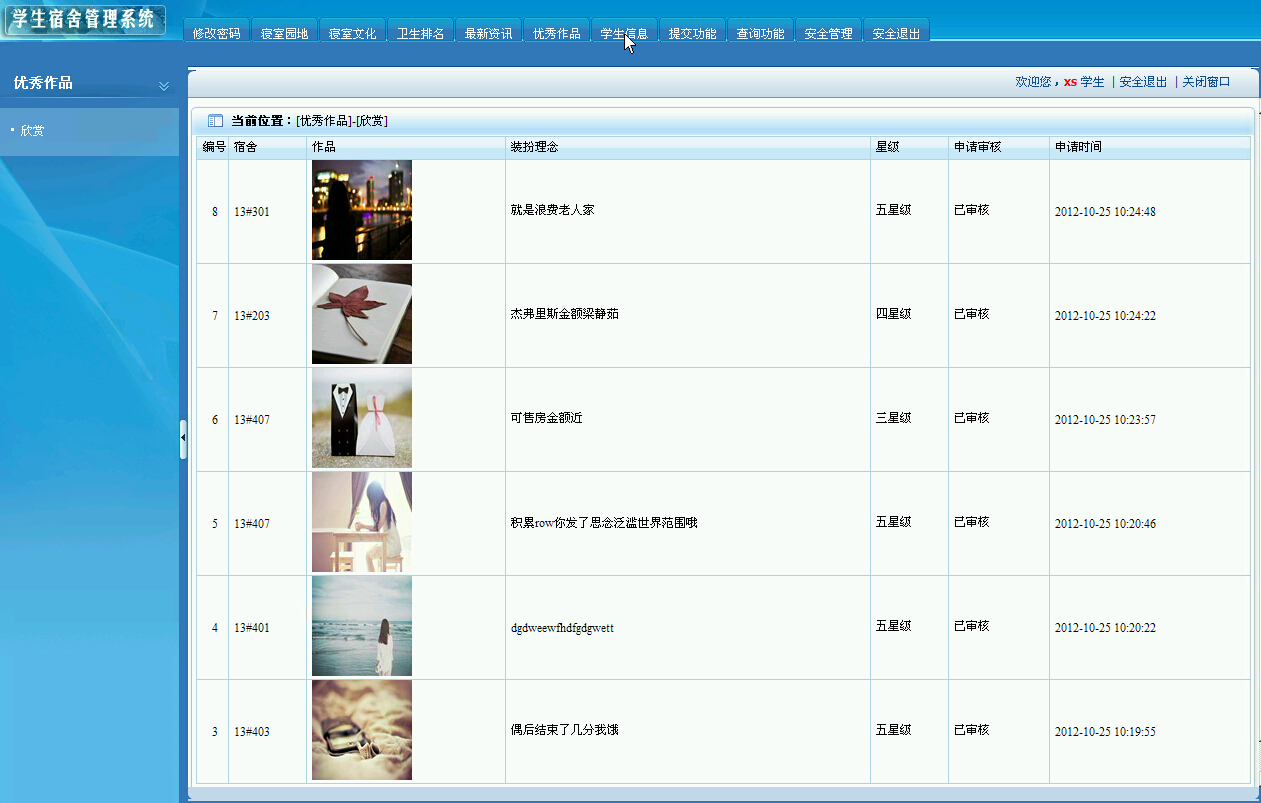The image size is (1261, 803).
Task: Open the 学生信息 tab
Action: coord(624,32)
